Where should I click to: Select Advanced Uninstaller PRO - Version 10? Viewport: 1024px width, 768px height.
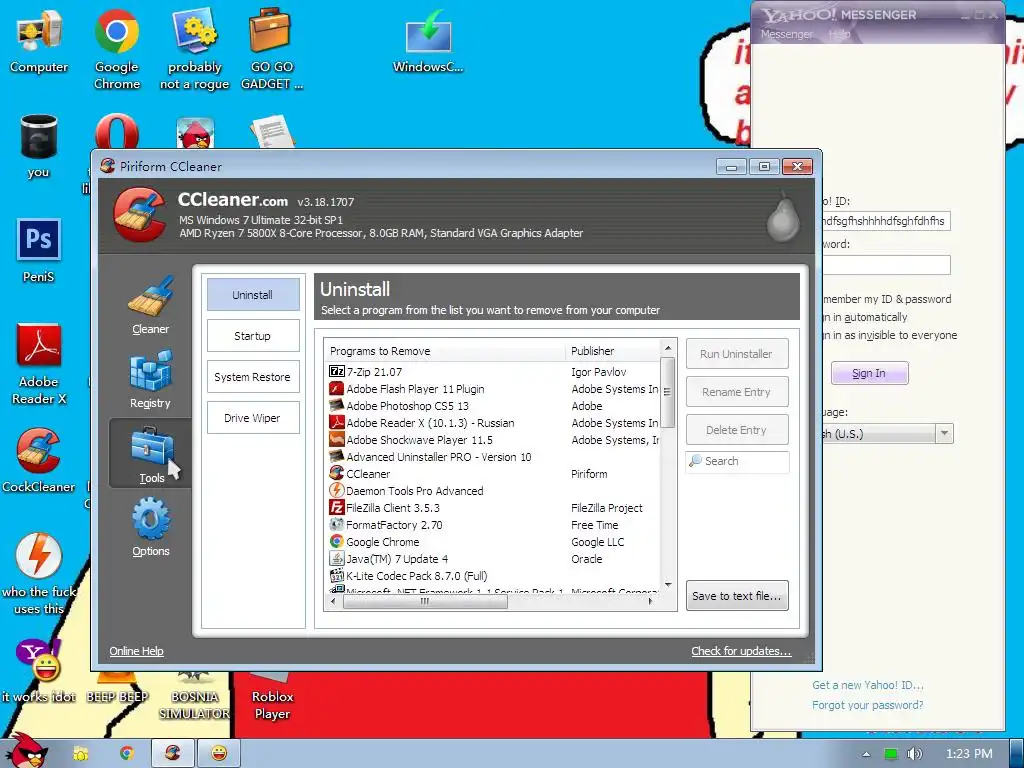493,456
